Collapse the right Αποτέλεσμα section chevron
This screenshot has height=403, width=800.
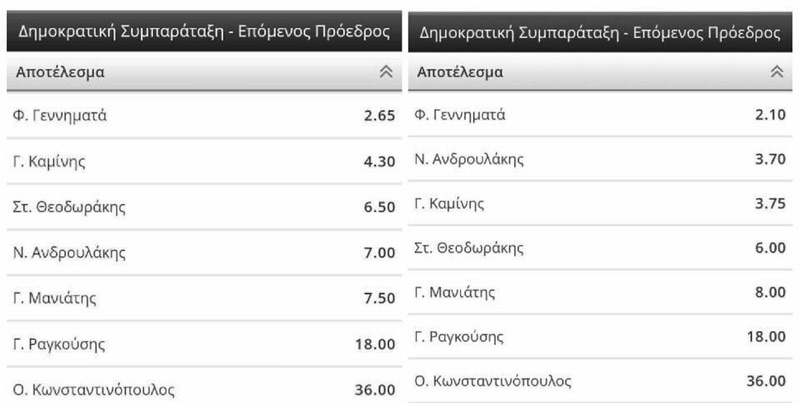tap(775, 72)
